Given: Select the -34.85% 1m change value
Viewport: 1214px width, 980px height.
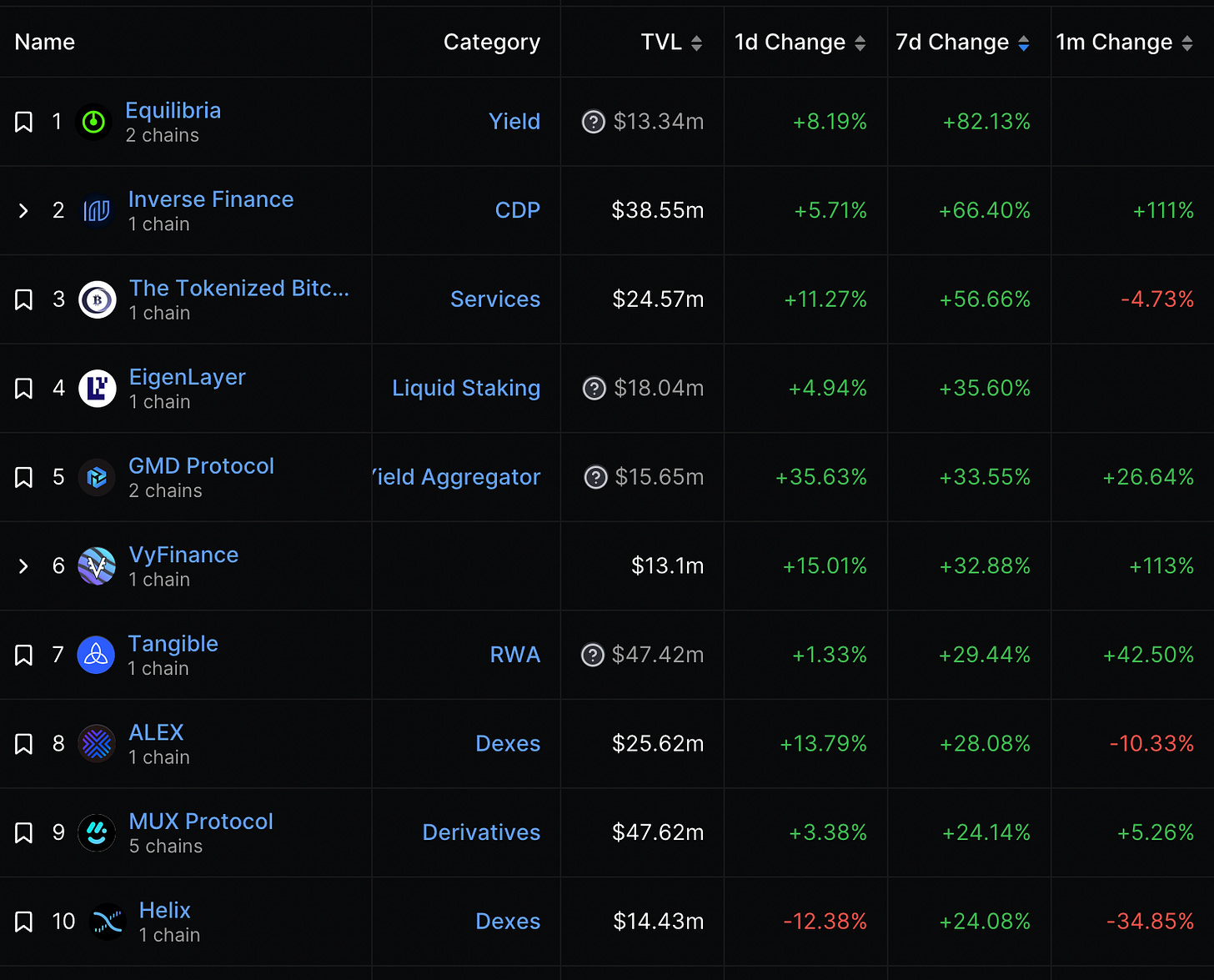Looking at the screenshot, I should [x=1151, y=922].
